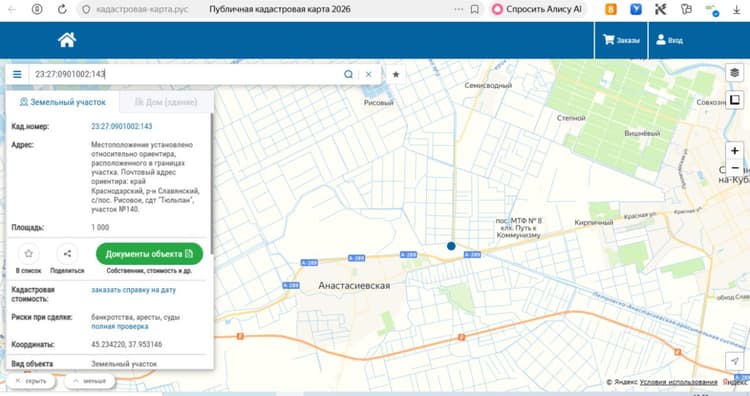This screenshot has height=396, width=750.
Task: Go to the site home icon
Action: click(x=67, y=40)
